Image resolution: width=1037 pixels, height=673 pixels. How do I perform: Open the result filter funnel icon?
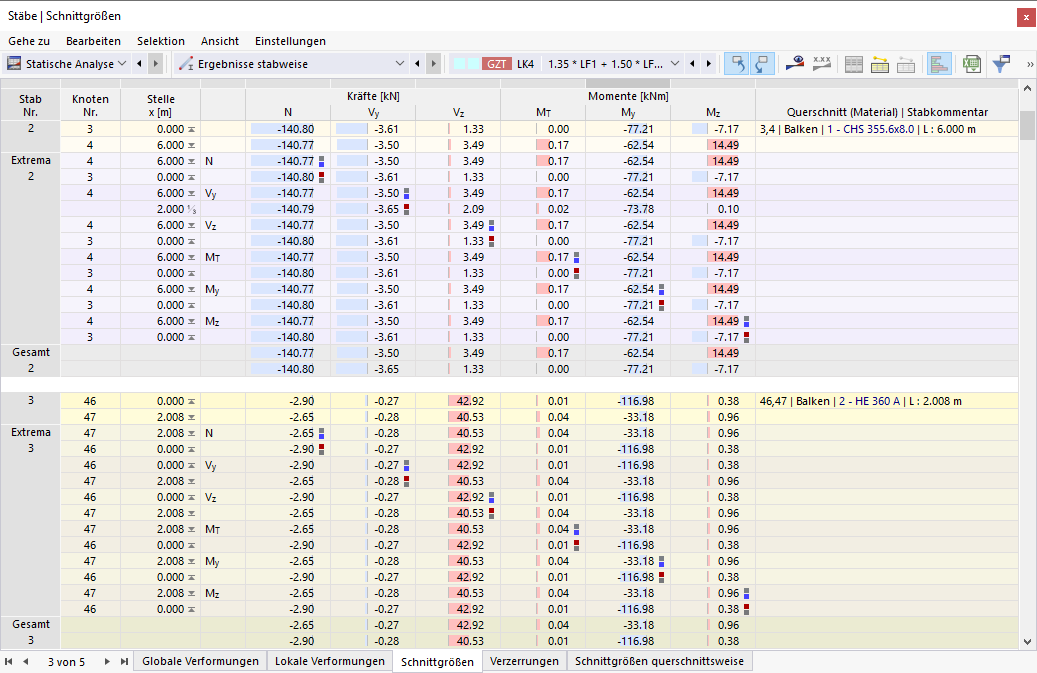point(1001,64)
